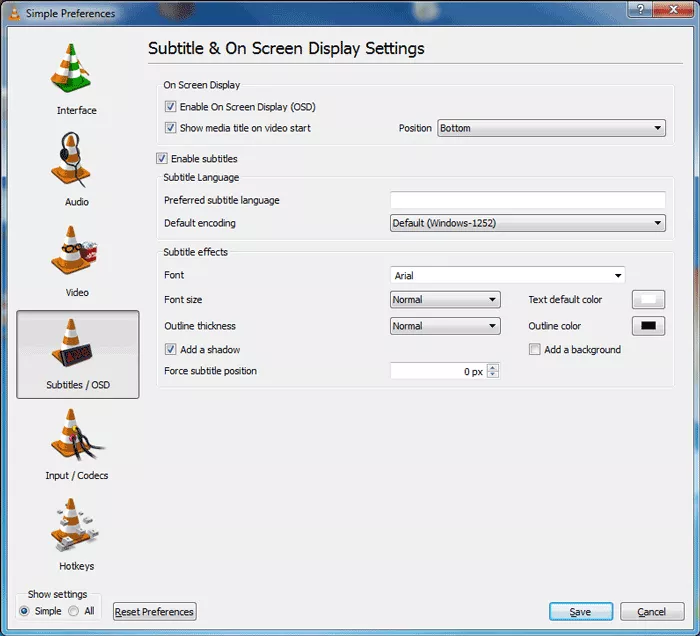Click the Cancel button

652,611
